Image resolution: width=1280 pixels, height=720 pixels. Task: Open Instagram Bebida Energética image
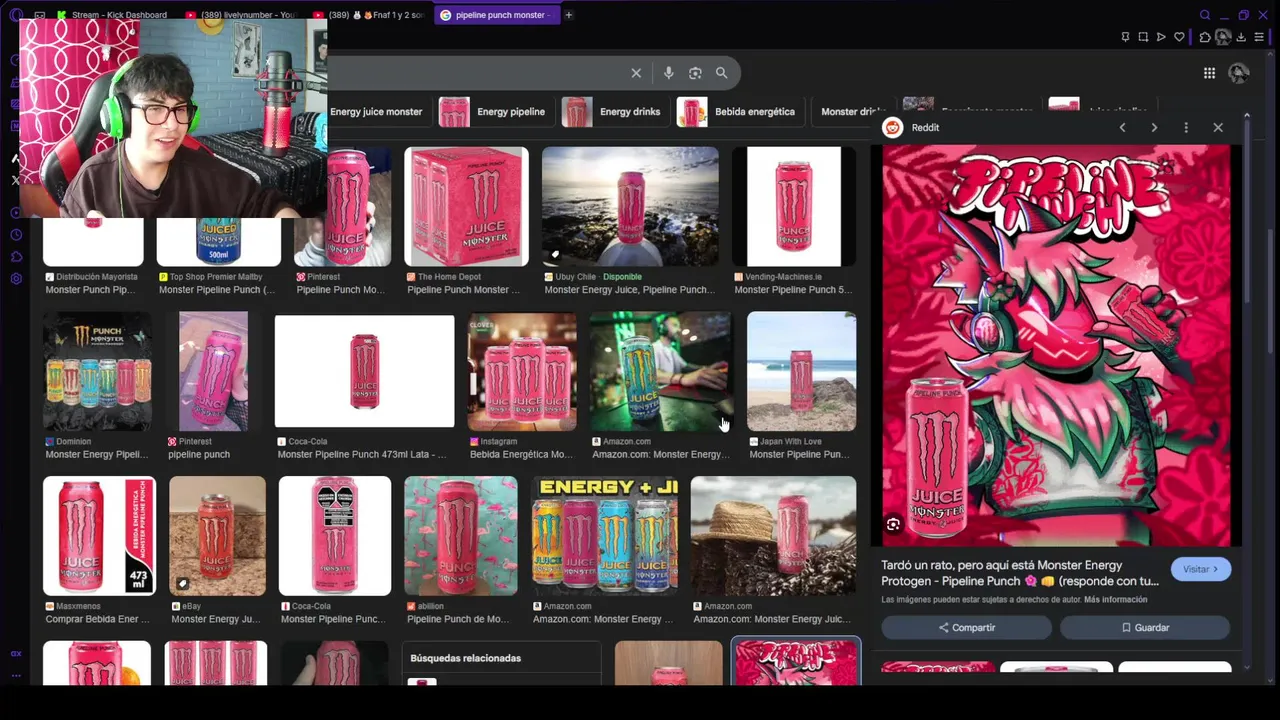click(522, 371)
